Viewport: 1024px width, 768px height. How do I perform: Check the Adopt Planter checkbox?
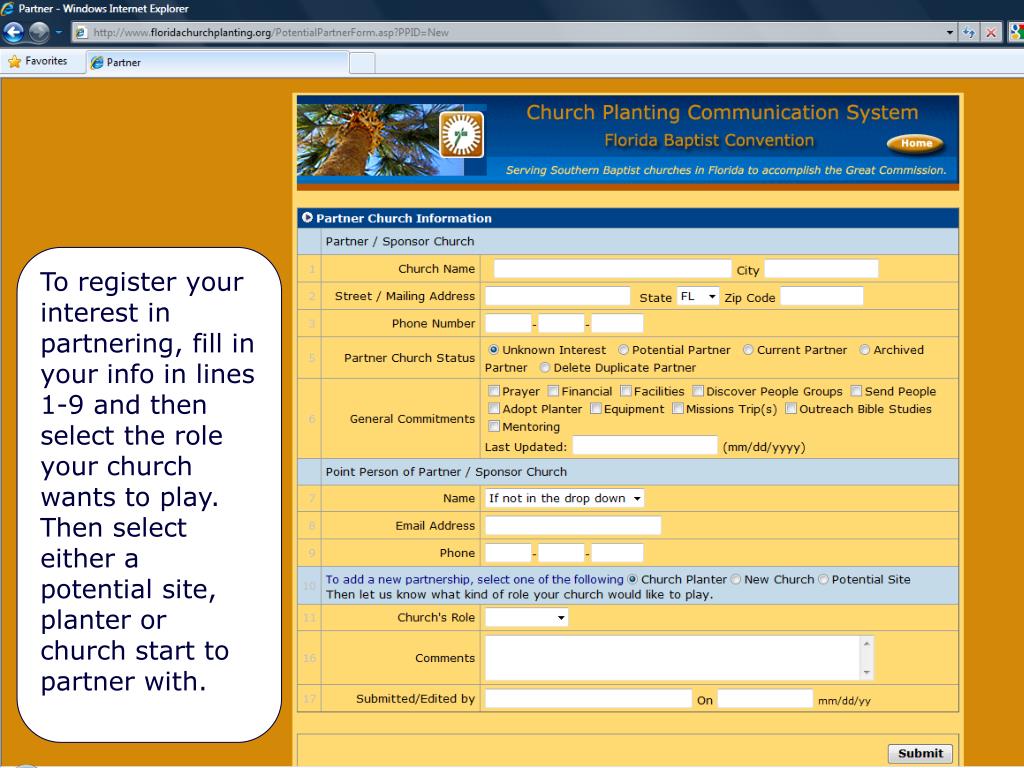[494, 409]
